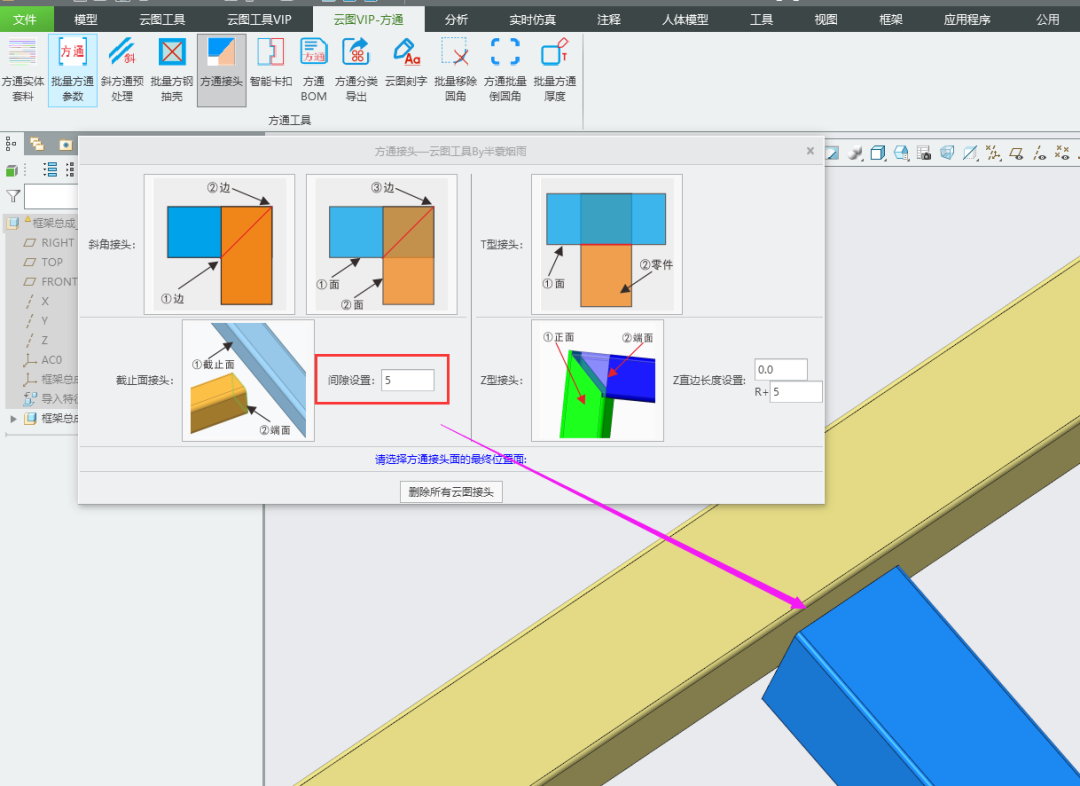Screen dimensions: 1080x786
Task: Open 文件 menu
Action: (x=24, y=19)
